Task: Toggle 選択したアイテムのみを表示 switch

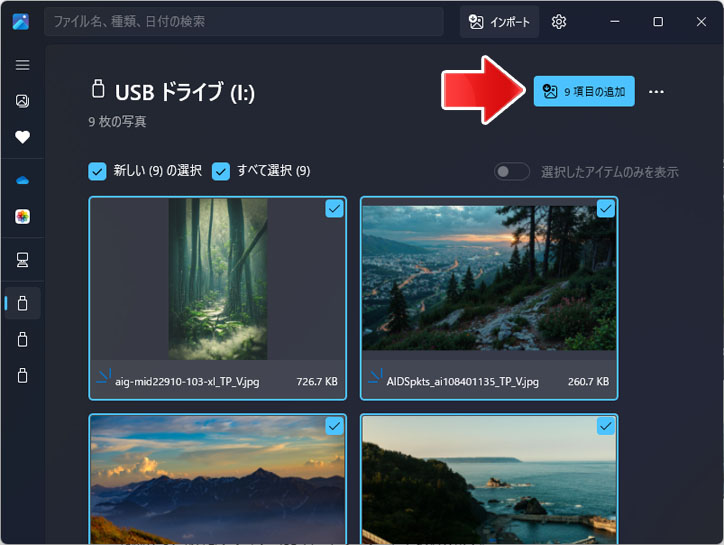Action: point(512,172)
